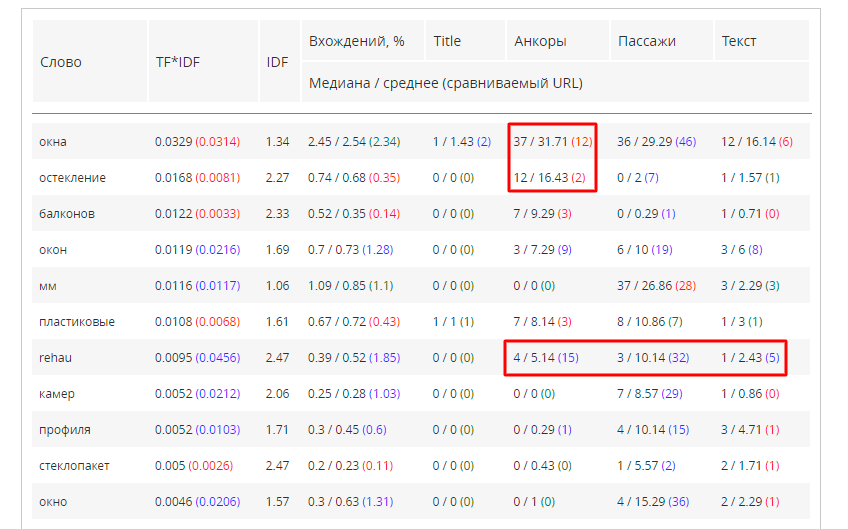
Task: Click passages value 36 / 29.29 (46)
Action: [657, 142]
